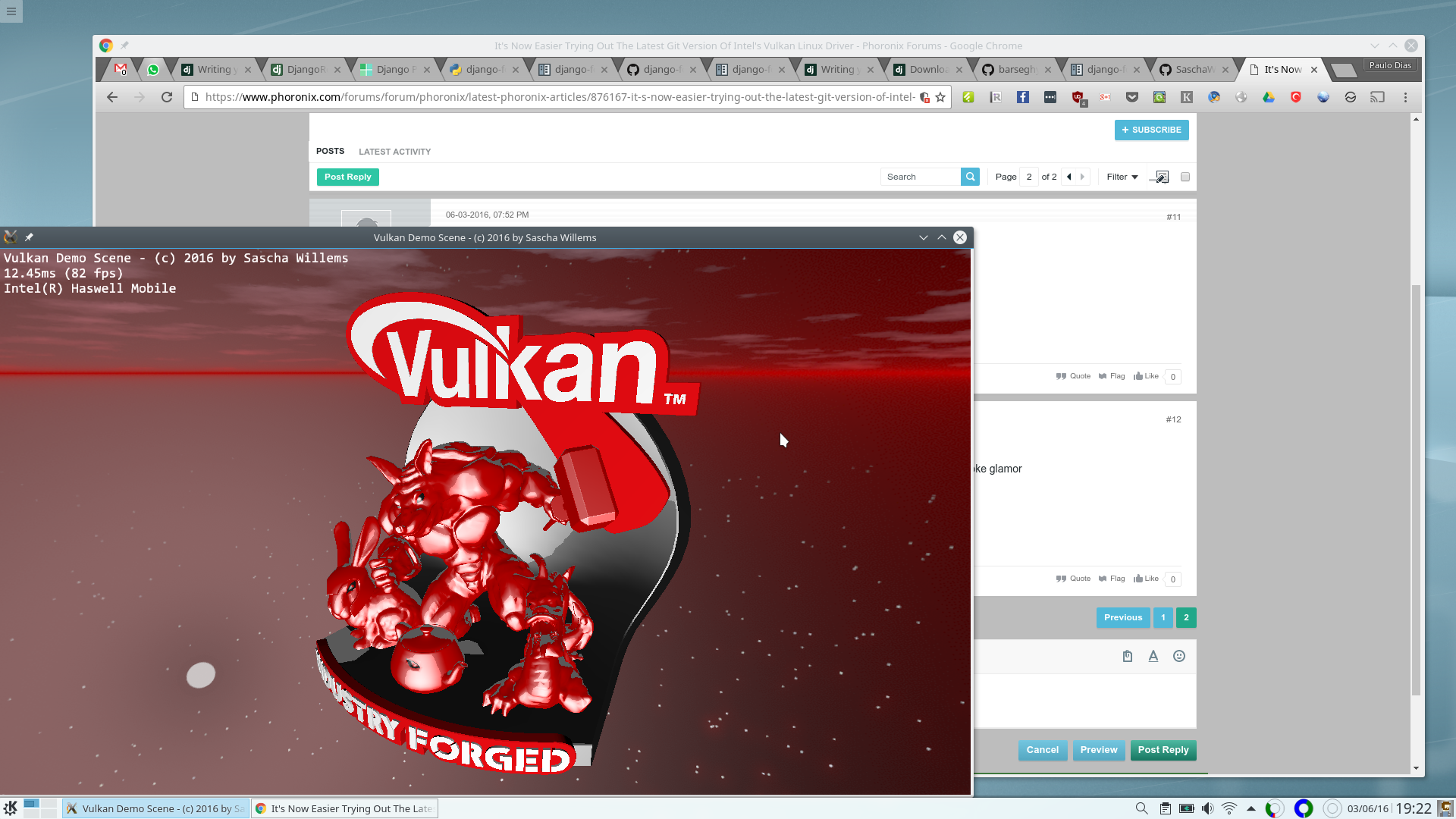
Task: Flag post #11
Action: (x=1112, y=376)
